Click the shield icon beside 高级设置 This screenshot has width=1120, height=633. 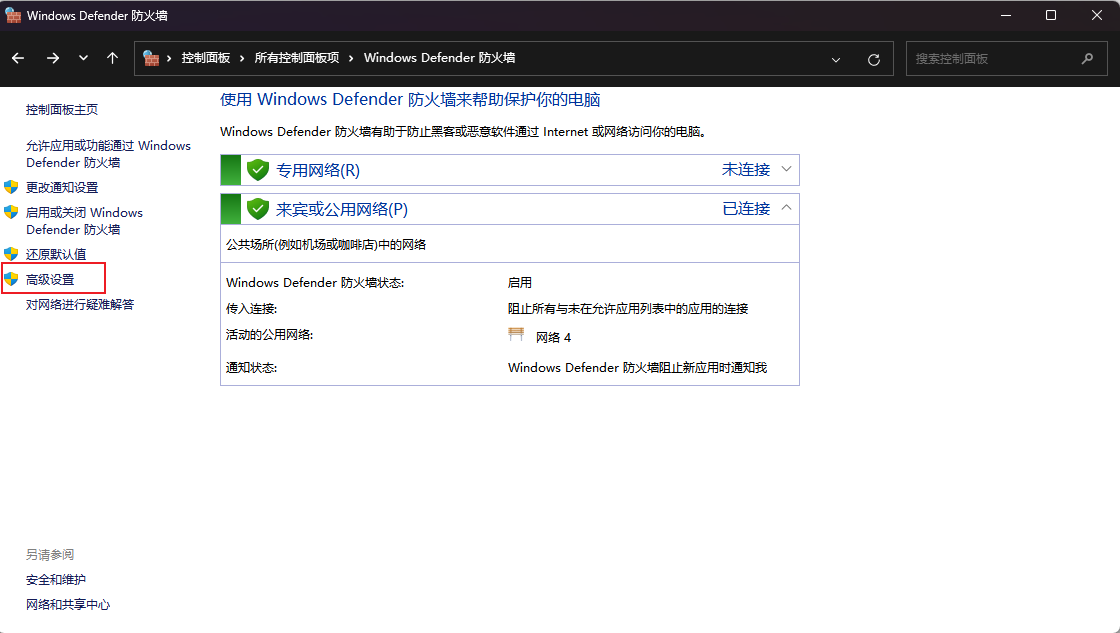point(11,279)
